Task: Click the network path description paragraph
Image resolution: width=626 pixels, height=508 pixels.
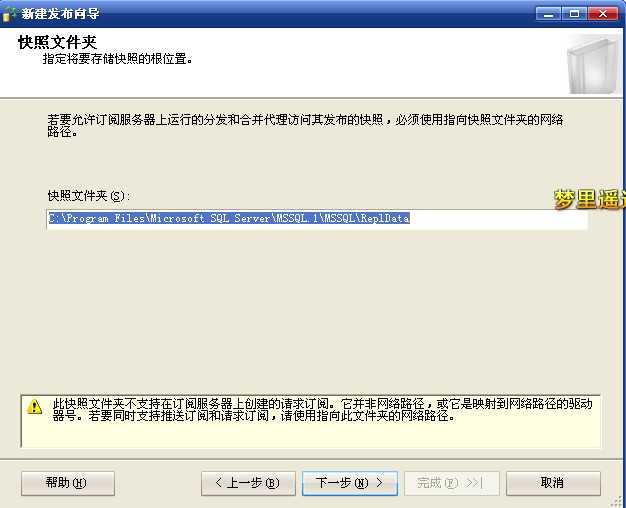Action: pyautogui.click(x=305, y=125)
